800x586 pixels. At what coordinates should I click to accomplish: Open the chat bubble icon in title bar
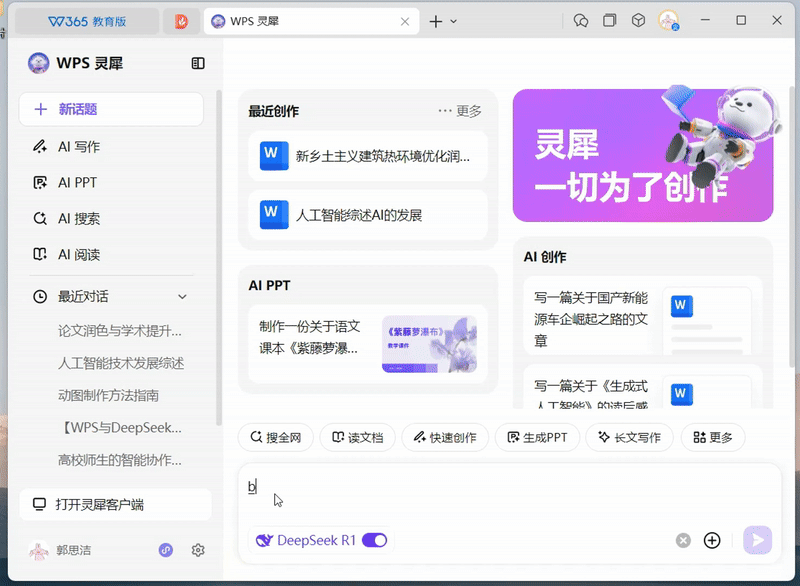581,20
